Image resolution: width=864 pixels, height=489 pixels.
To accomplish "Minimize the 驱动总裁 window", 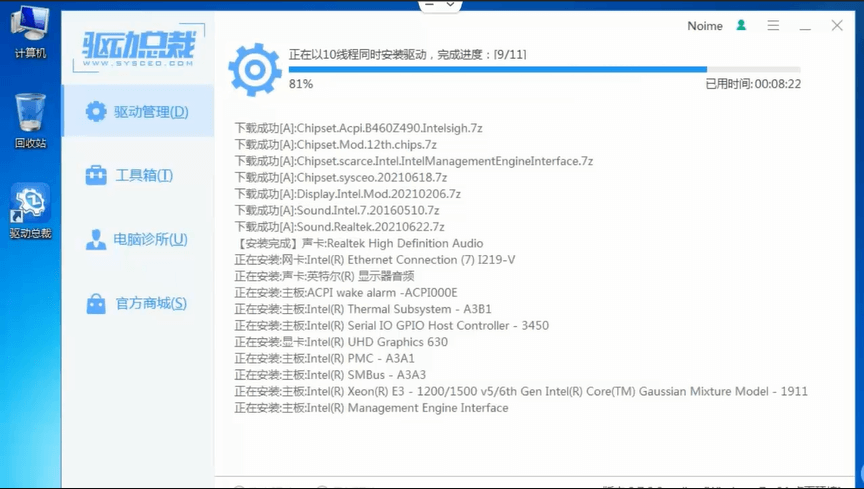I will (805, 26).
